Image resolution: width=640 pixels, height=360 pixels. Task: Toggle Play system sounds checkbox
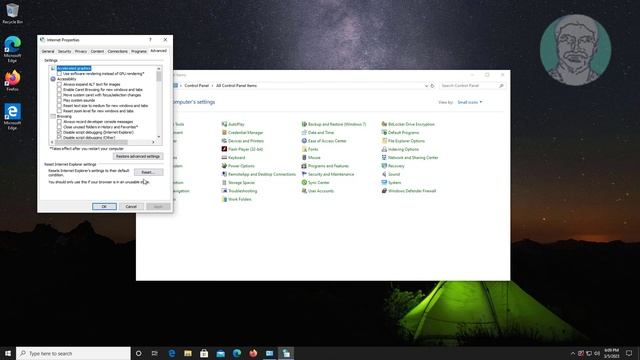tap(60, 100)
